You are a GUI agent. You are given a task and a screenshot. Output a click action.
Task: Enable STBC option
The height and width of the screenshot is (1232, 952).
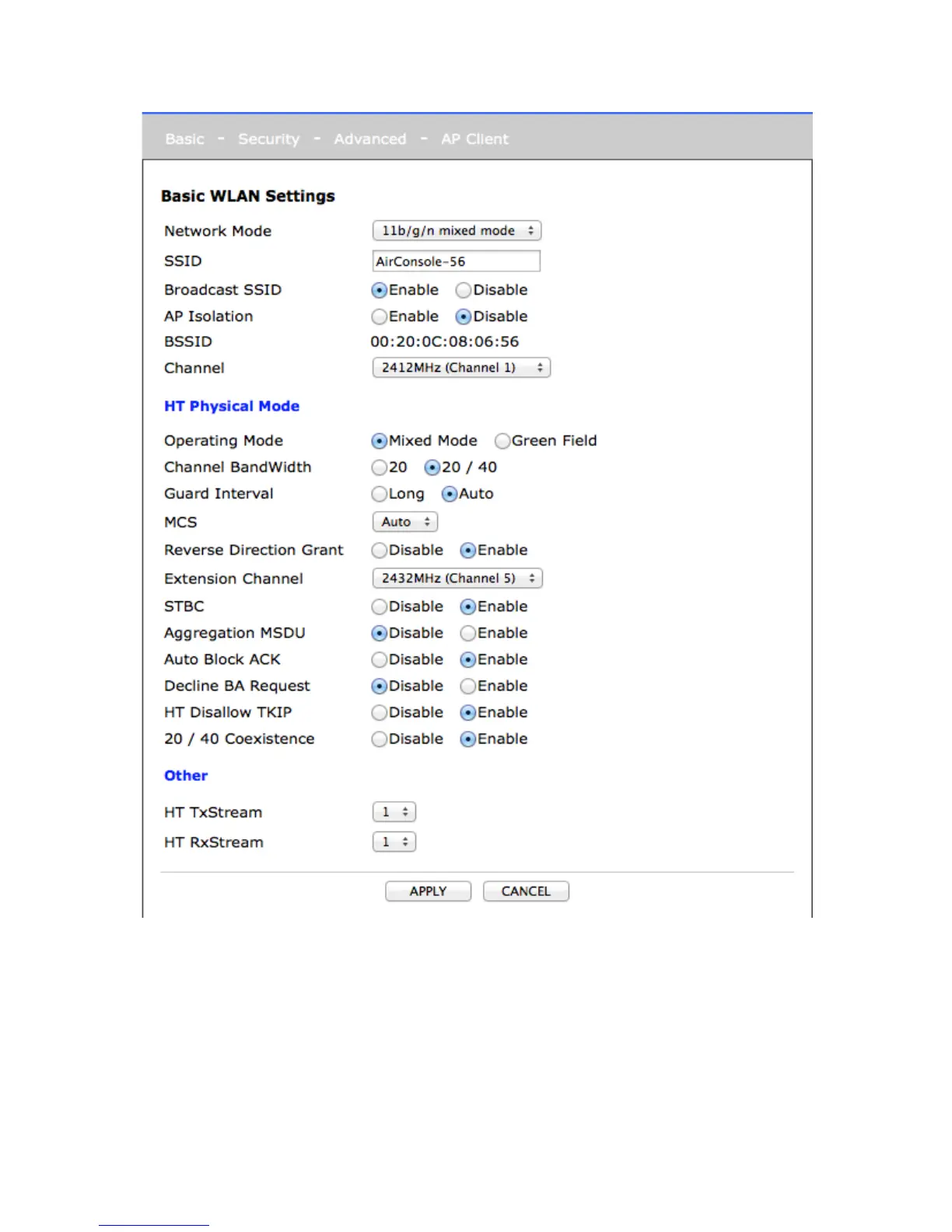click(x=468, y=607)
